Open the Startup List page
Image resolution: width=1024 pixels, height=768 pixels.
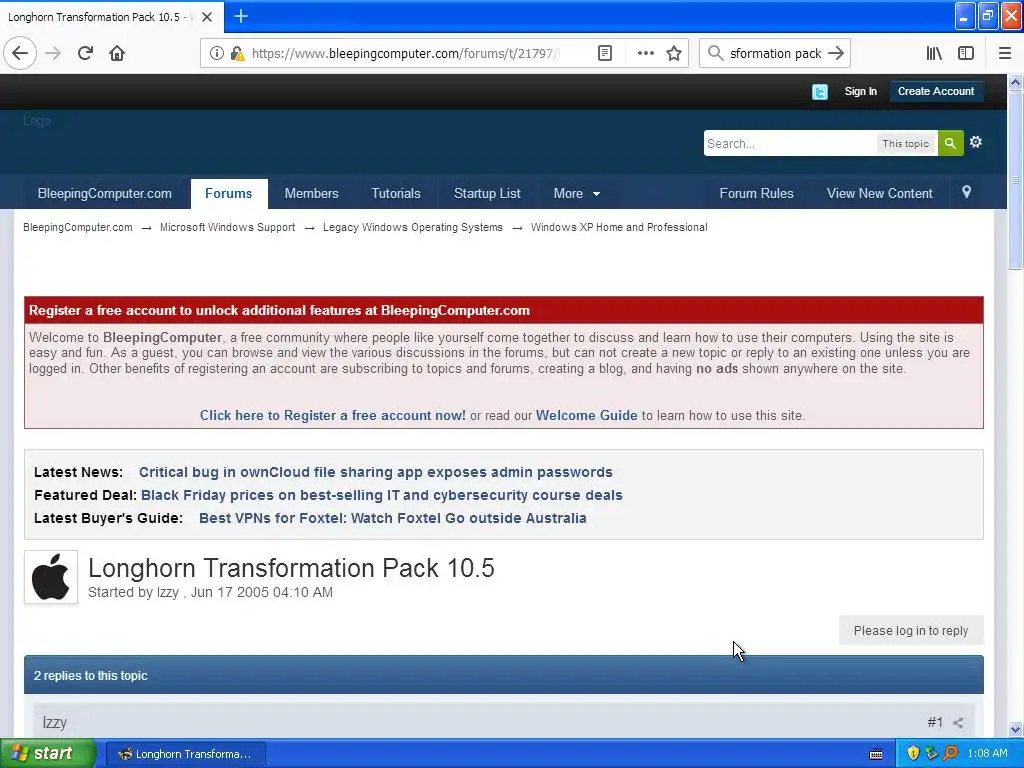pos(487,193)
